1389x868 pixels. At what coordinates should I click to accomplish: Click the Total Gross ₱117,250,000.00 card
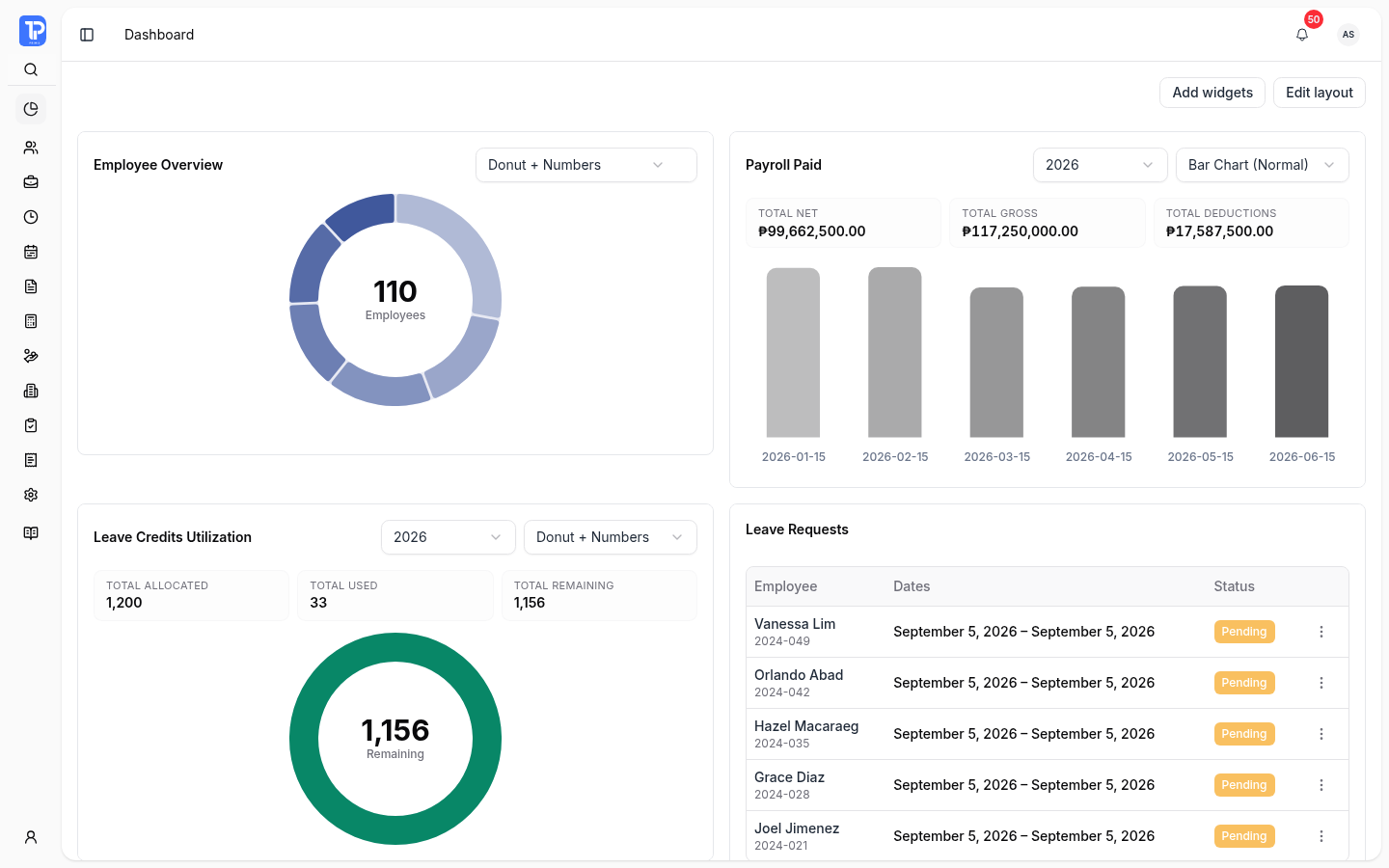click(1048, 223)
